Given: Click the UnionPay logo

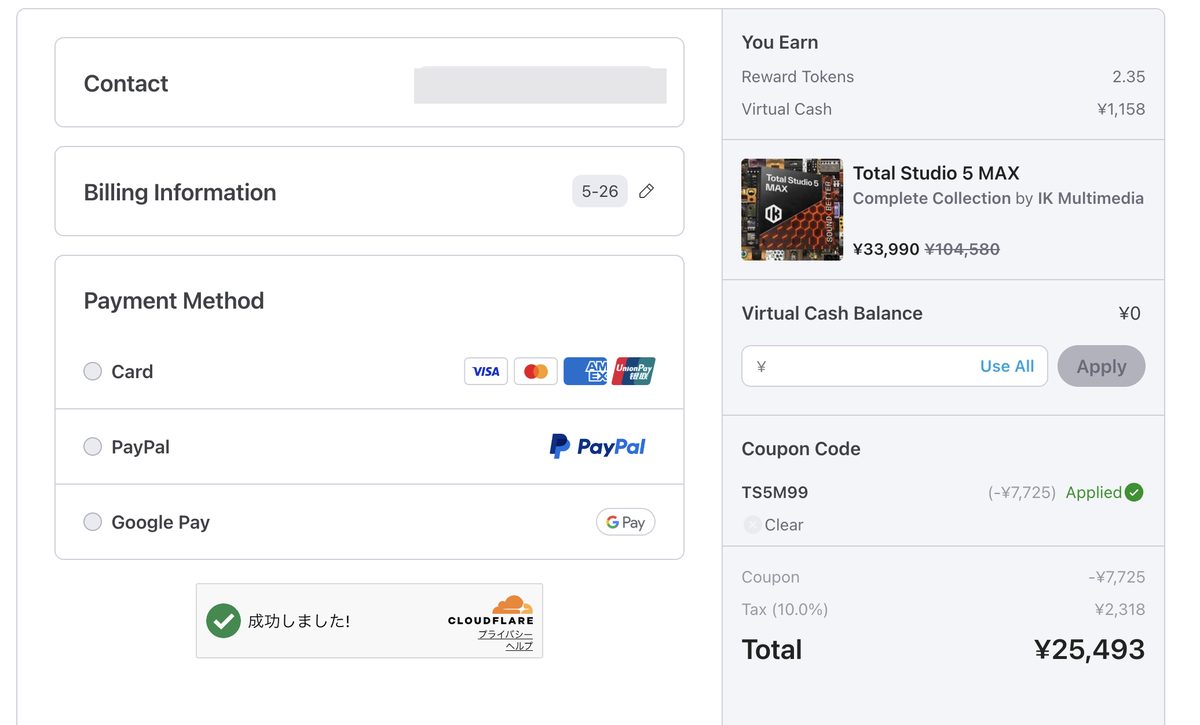Looking at the screenshot, I should (x=634, y=371).
